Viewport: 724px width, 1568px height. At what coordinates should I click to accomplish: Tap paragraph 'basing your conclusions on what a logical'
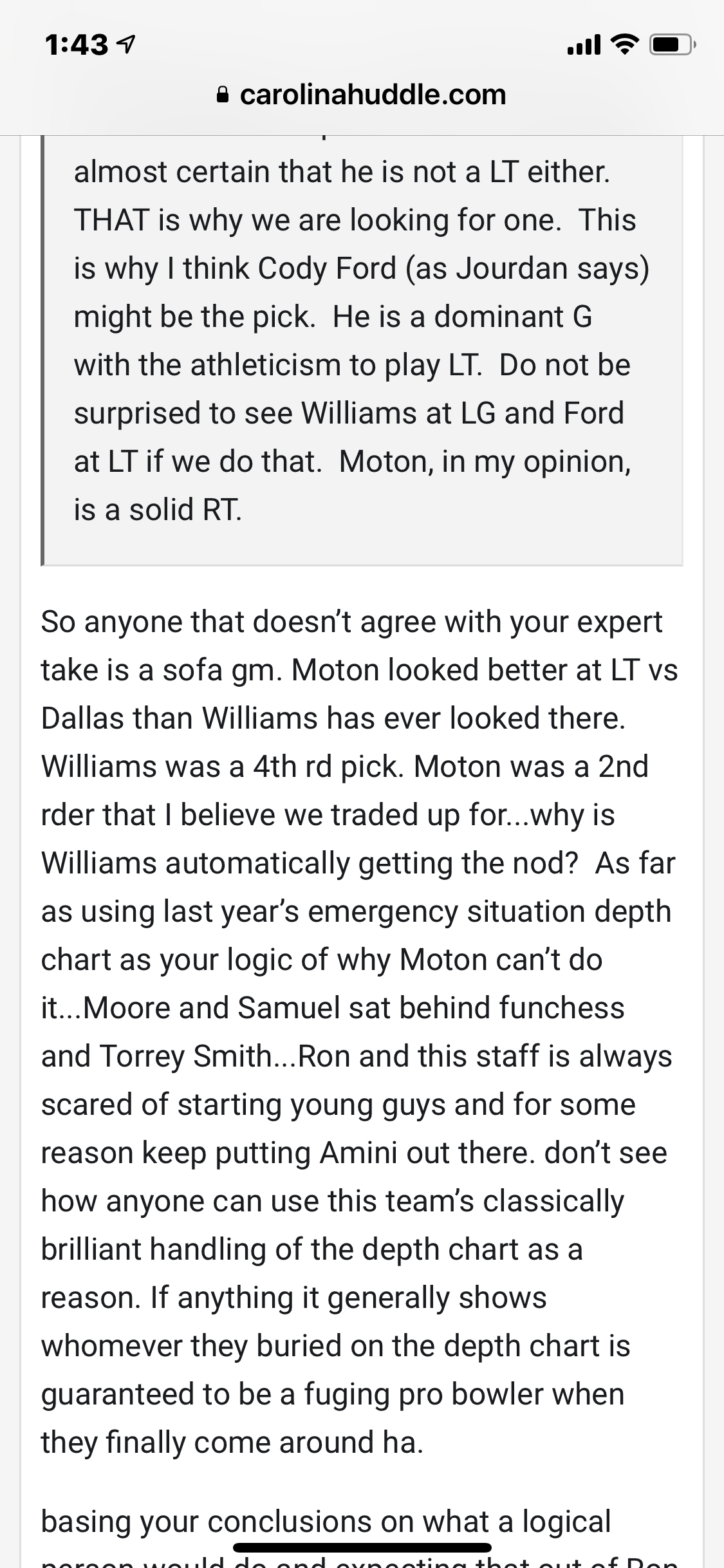(x=326, y=1522)
